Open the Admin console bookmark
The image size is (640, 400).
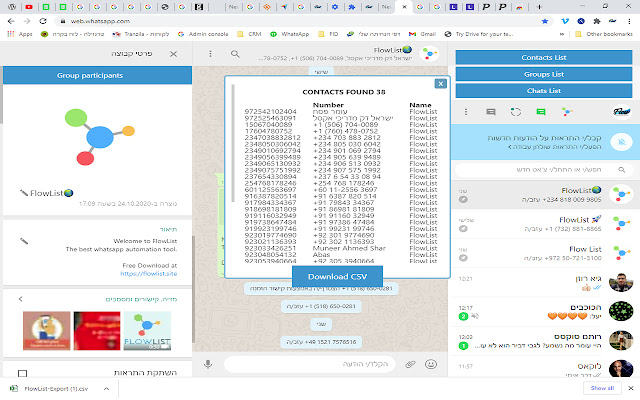pos(203,34)
